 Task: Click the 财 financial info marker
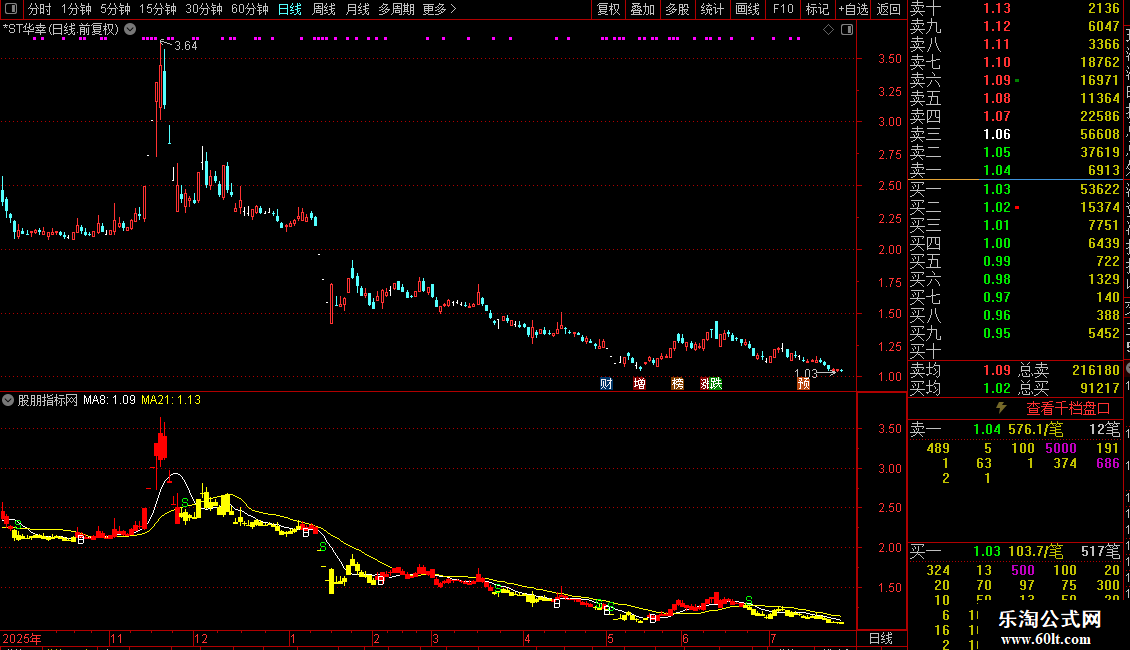606,383
